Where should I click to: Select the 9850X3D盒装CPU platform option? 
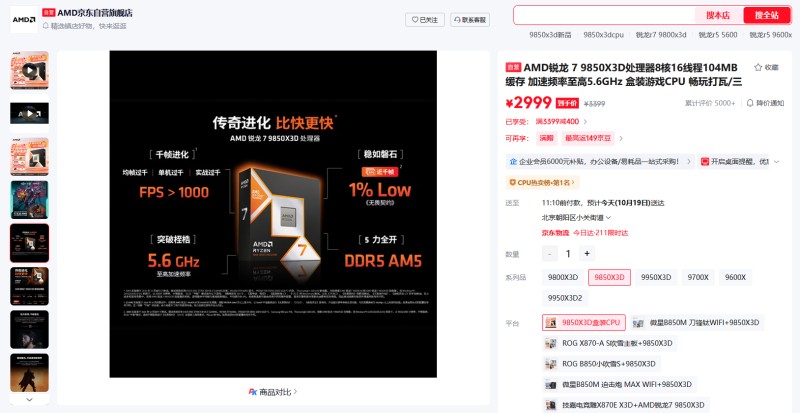(584, 323)
